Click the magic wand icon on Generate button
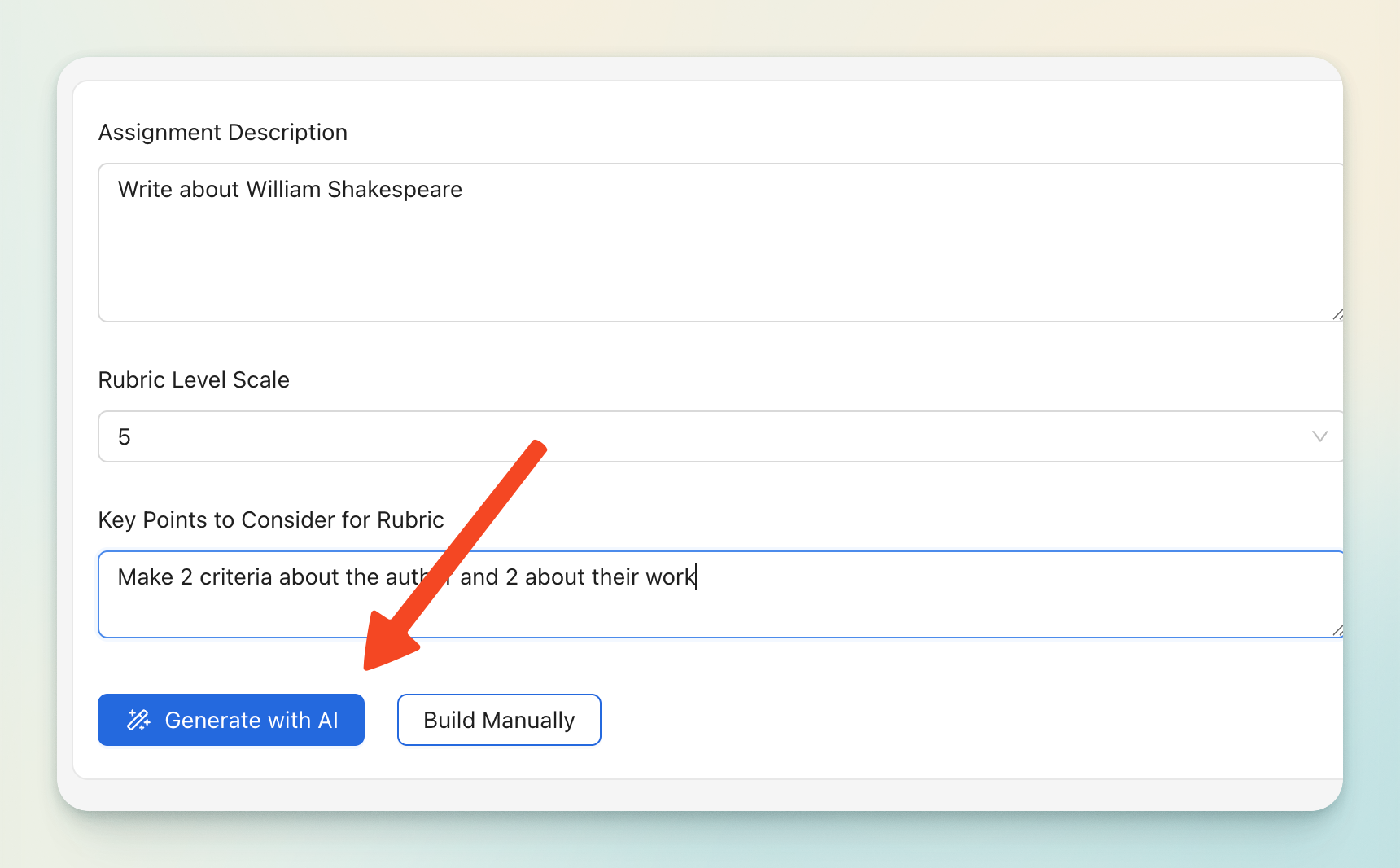The width and height of the screenshot is (1400, 868). (x=138, y=720)
